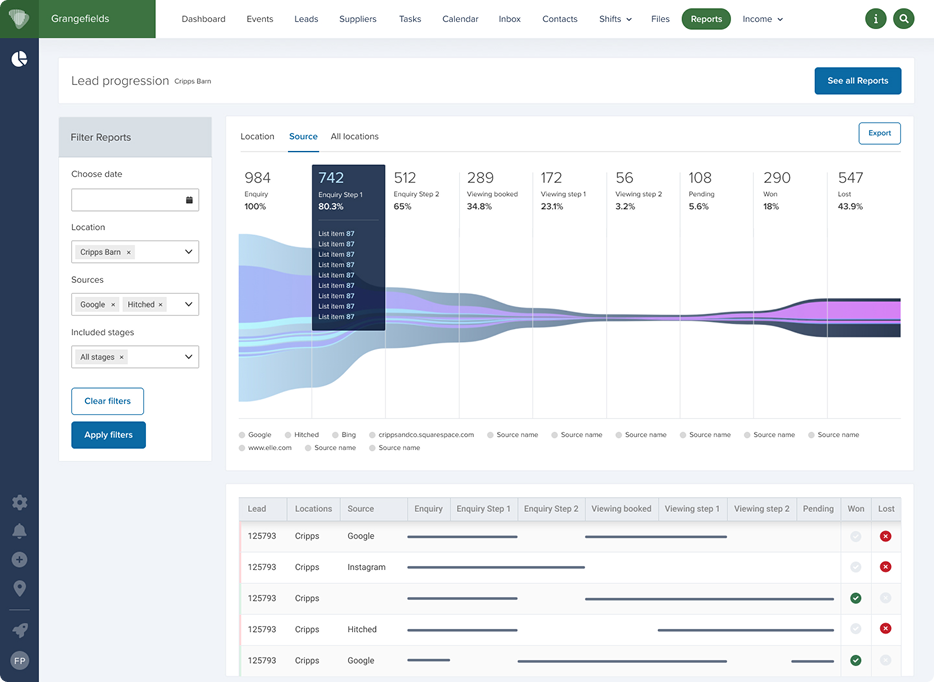The image size is (934, 682).
Task: Open the calendar icon in date field
Action: pos(189,200)
